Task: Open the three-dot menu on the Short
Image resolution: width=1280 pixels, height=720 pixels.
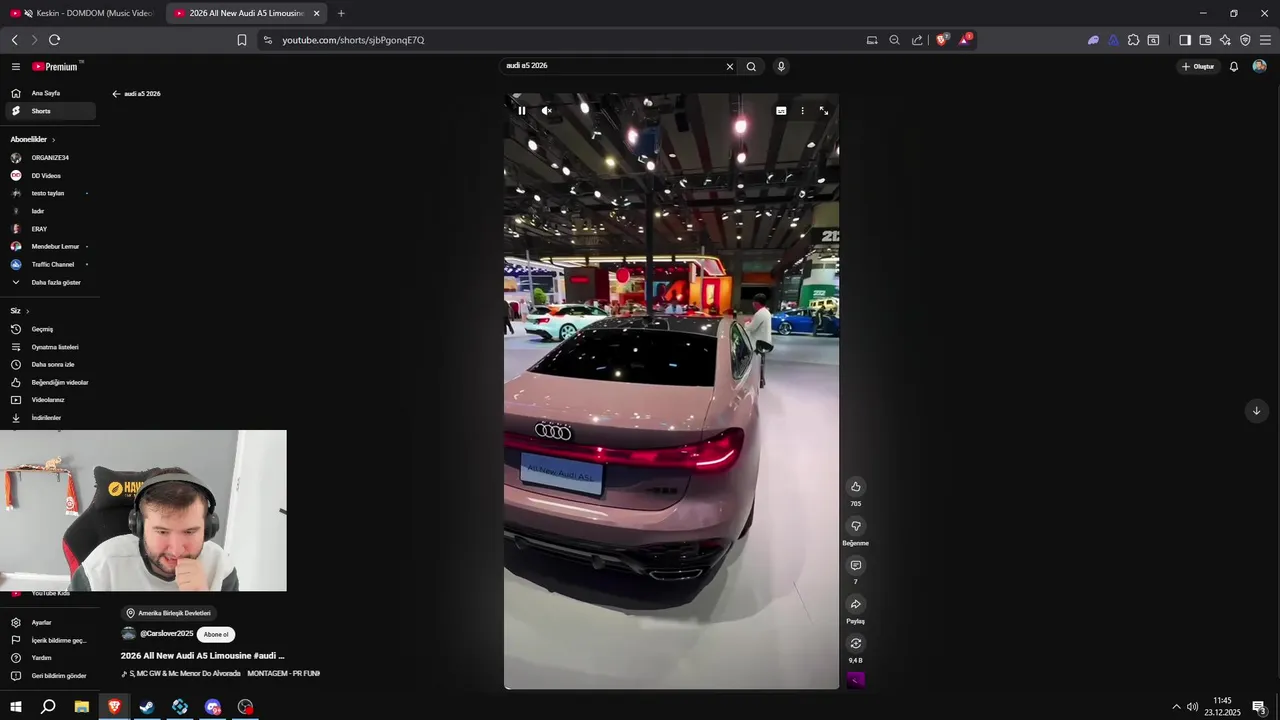Action: click(802, 111)
